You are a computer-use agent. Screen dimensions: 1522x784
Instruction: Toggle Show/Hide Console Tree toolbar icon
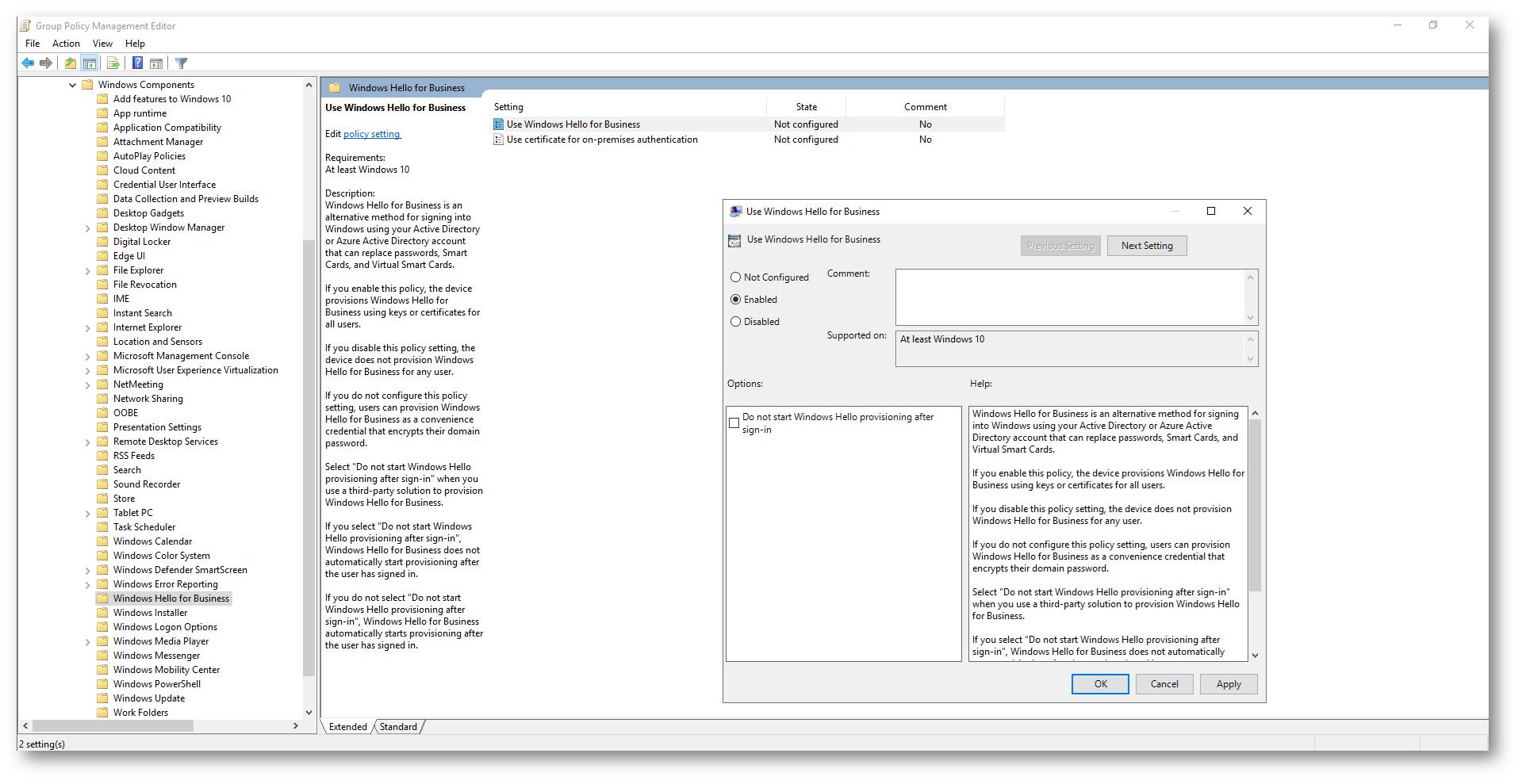(x=90, y=63)
